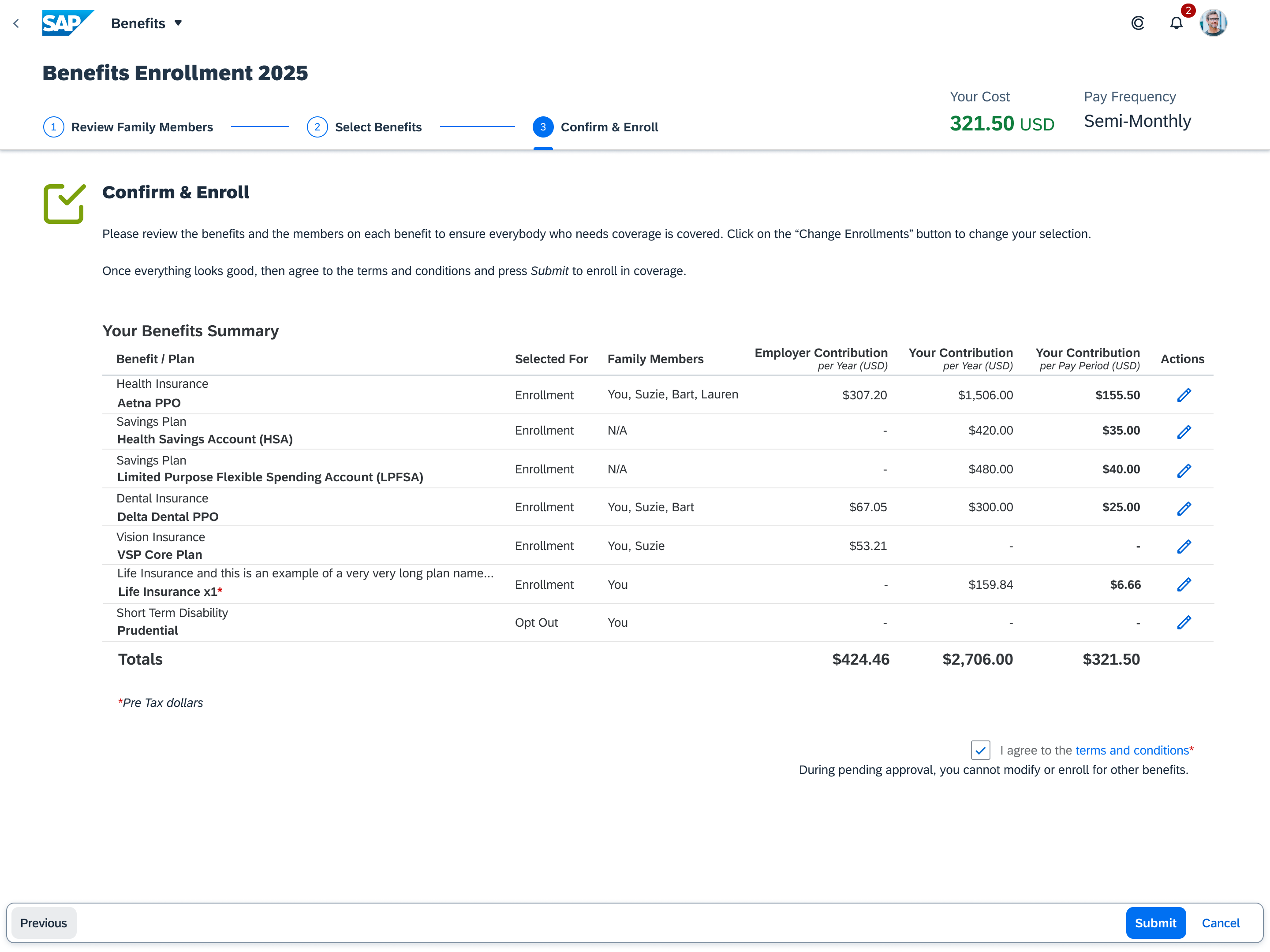Edit the Health Savings Account enrollment

[x=1184, y=431]
